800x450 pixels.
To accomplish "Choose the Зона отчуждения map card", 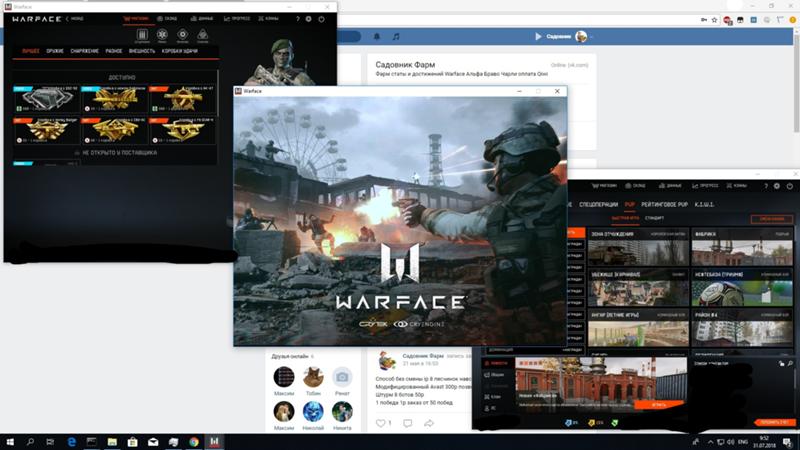I will pos(638,247).
